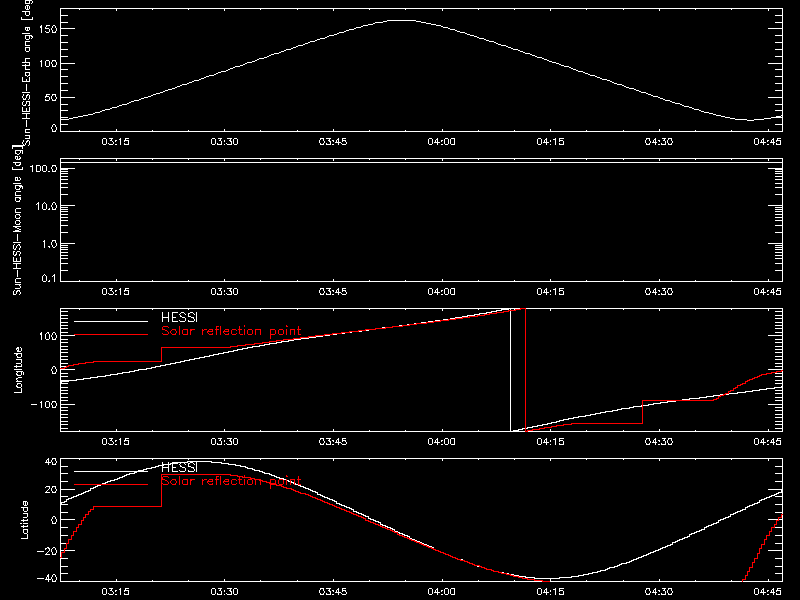Screen dimensions: 800x600
Task: Click red legend line in Latitude plot
Action: (x=111, y=485)
